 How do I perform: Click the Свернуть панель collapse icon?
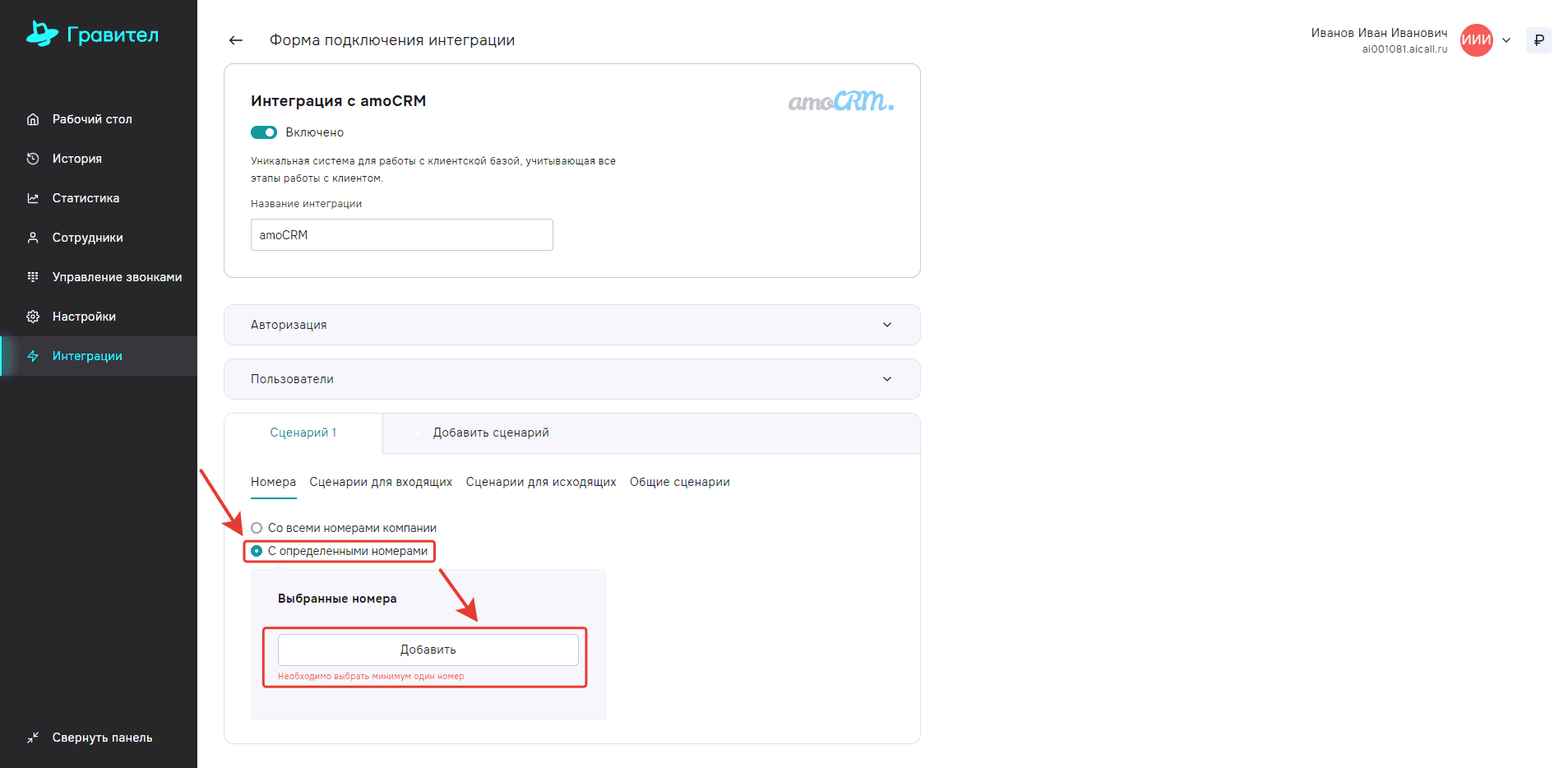[33, 738]
